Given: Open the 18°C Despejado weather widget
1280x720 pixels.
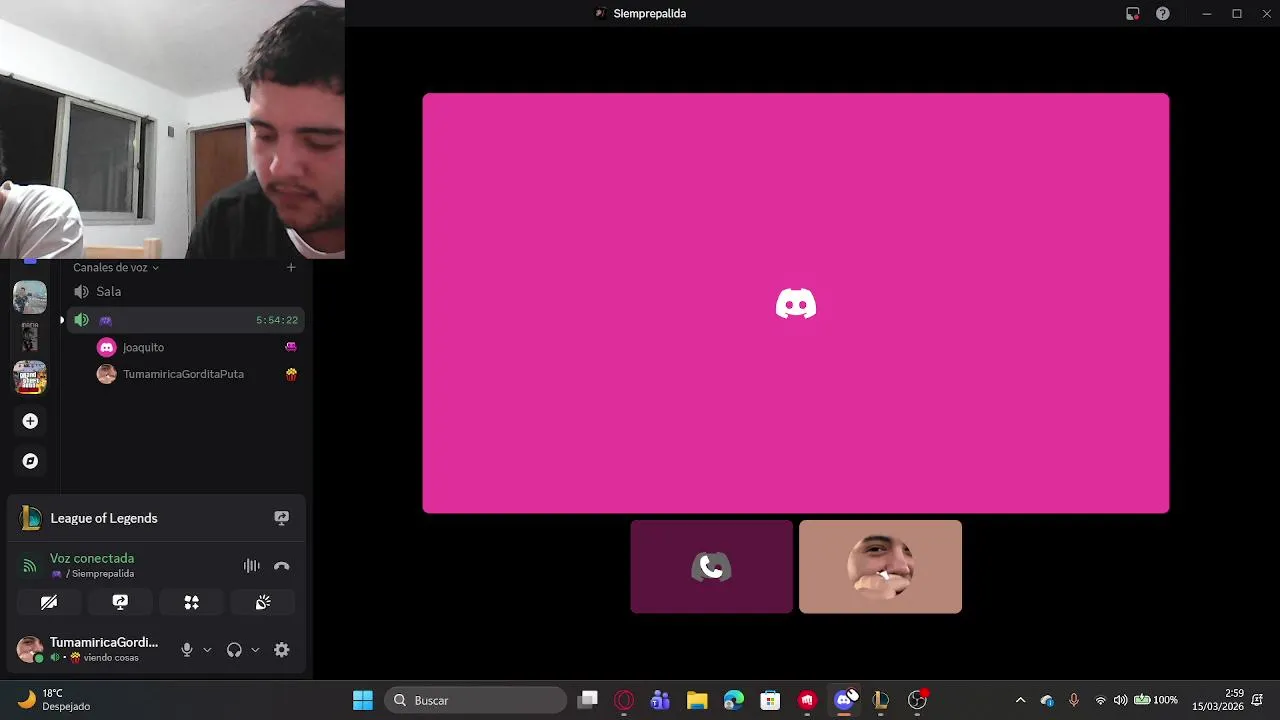Looking at the screenshot, I should [x=55, y=700].
